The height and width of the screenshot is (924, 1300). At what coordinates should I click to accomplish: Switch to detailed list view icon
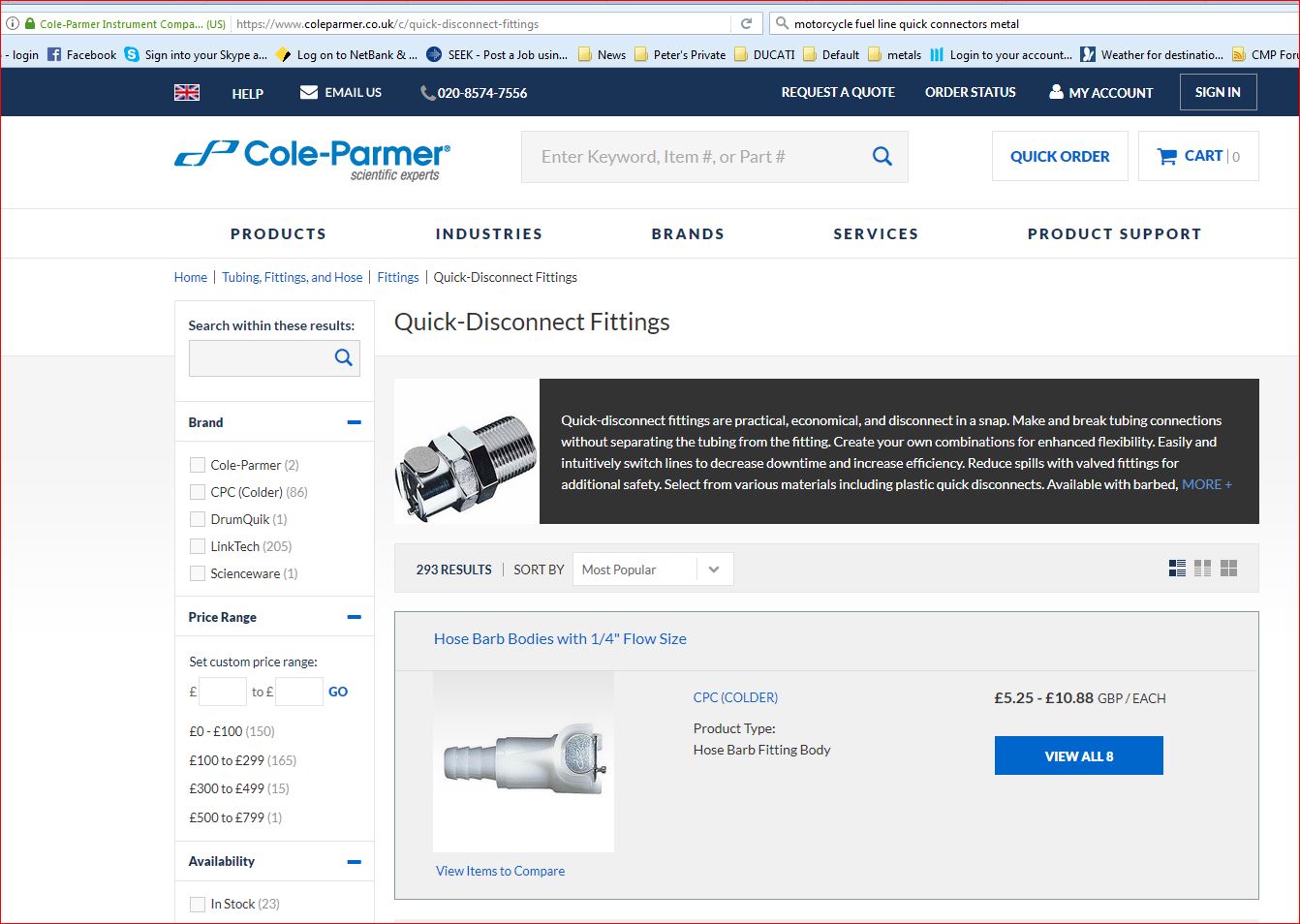pos(1177,569)
